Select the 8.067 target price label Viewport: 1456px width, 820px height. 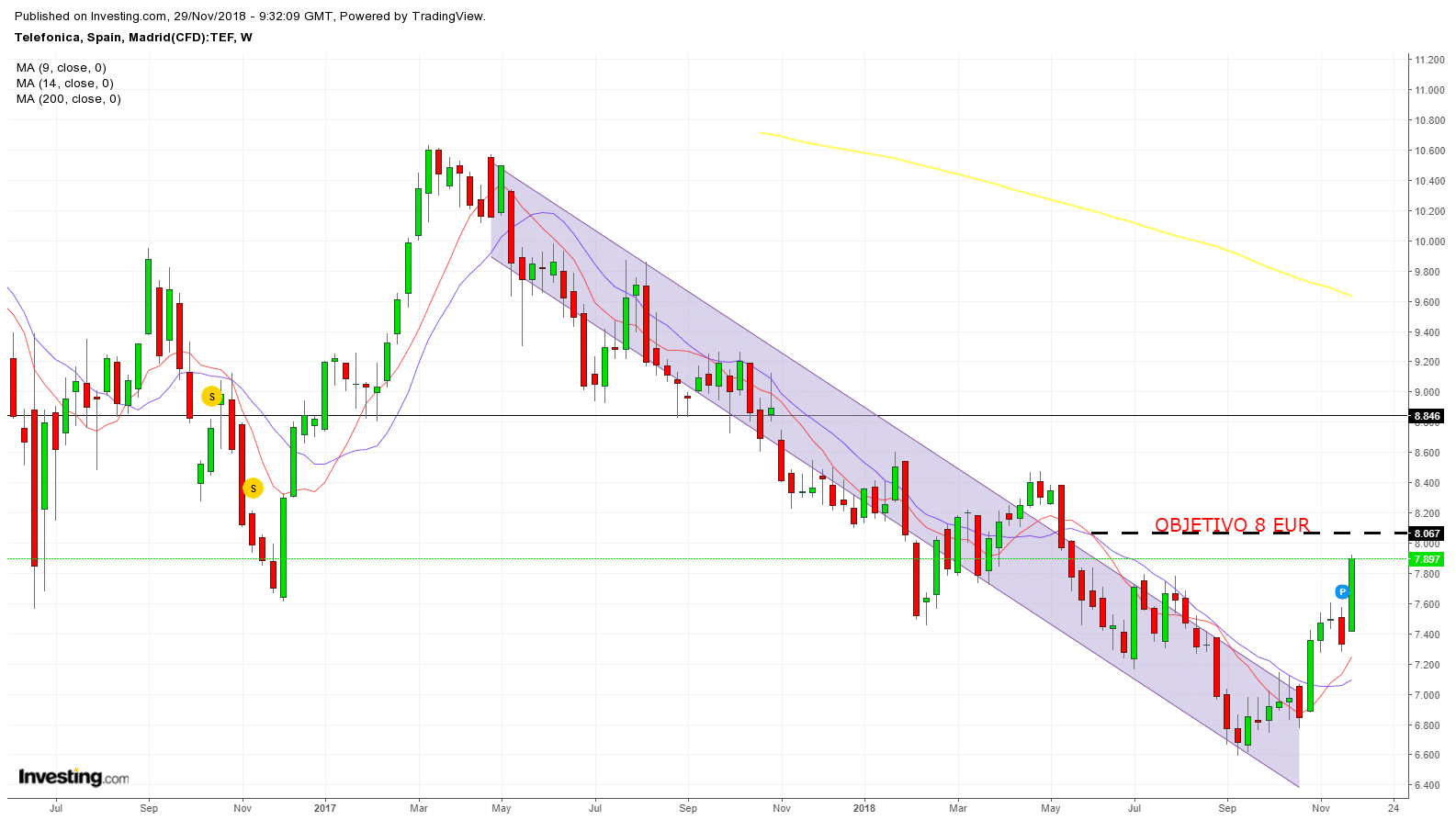click(x=1427, y=534)
